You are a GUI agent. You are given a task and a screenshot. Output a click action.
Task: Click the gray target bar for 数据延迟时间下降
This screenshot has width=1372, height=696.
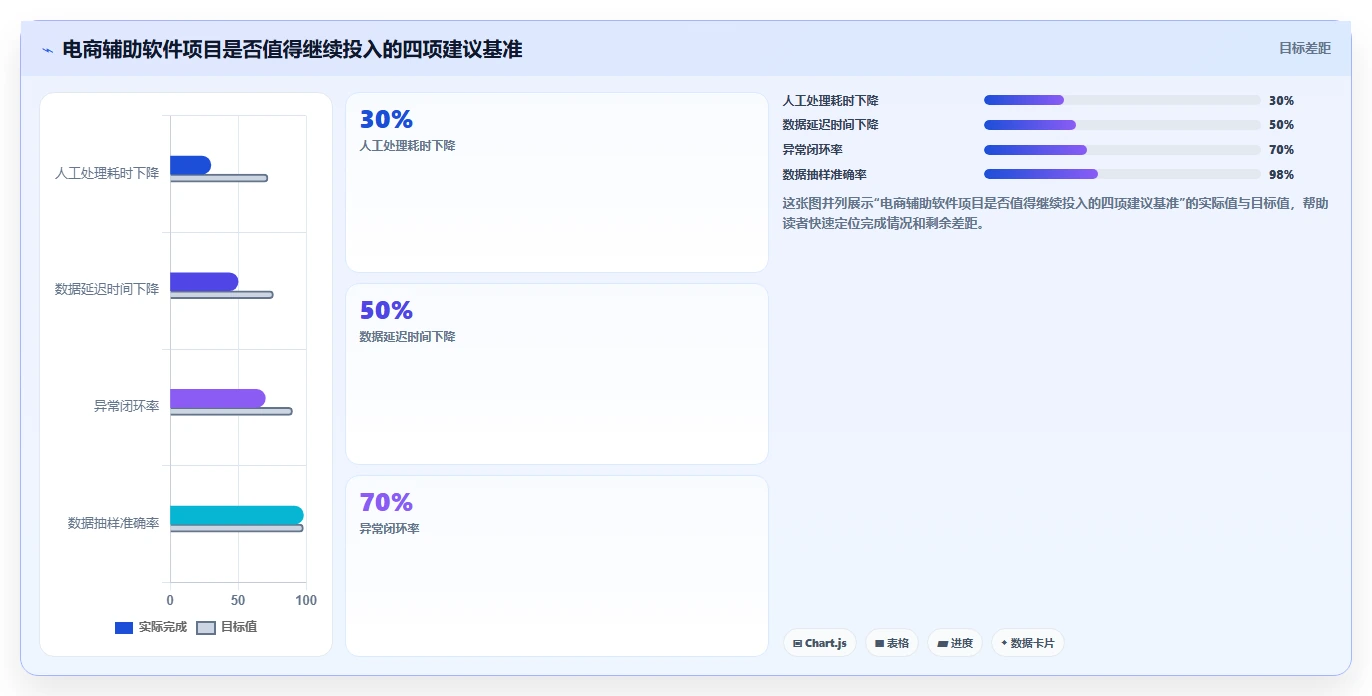coord(221,295)
